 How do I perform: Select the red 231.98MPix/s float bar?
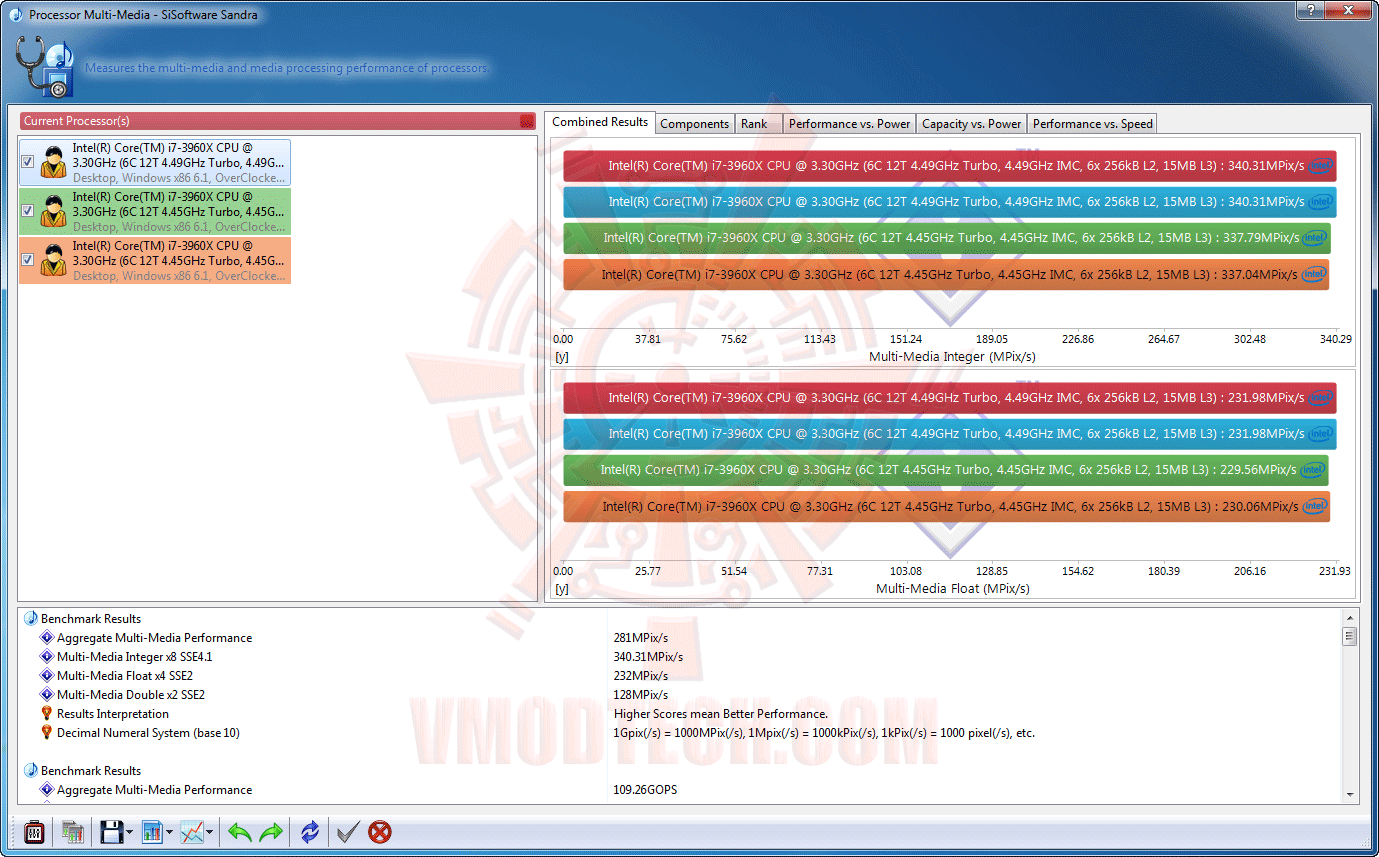point(950,398)
